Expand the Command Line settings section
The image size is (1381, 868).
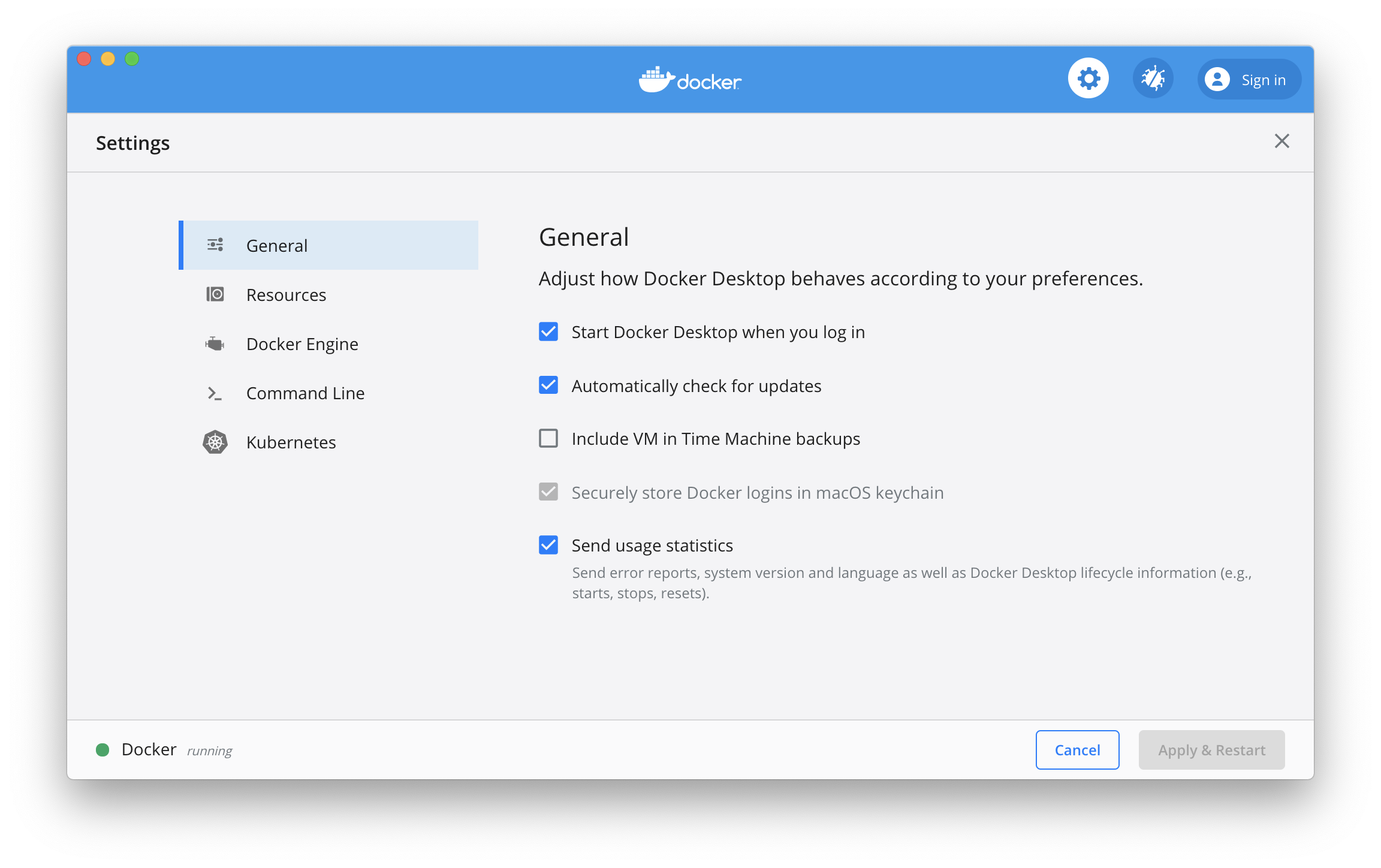[x=306, y=392]
